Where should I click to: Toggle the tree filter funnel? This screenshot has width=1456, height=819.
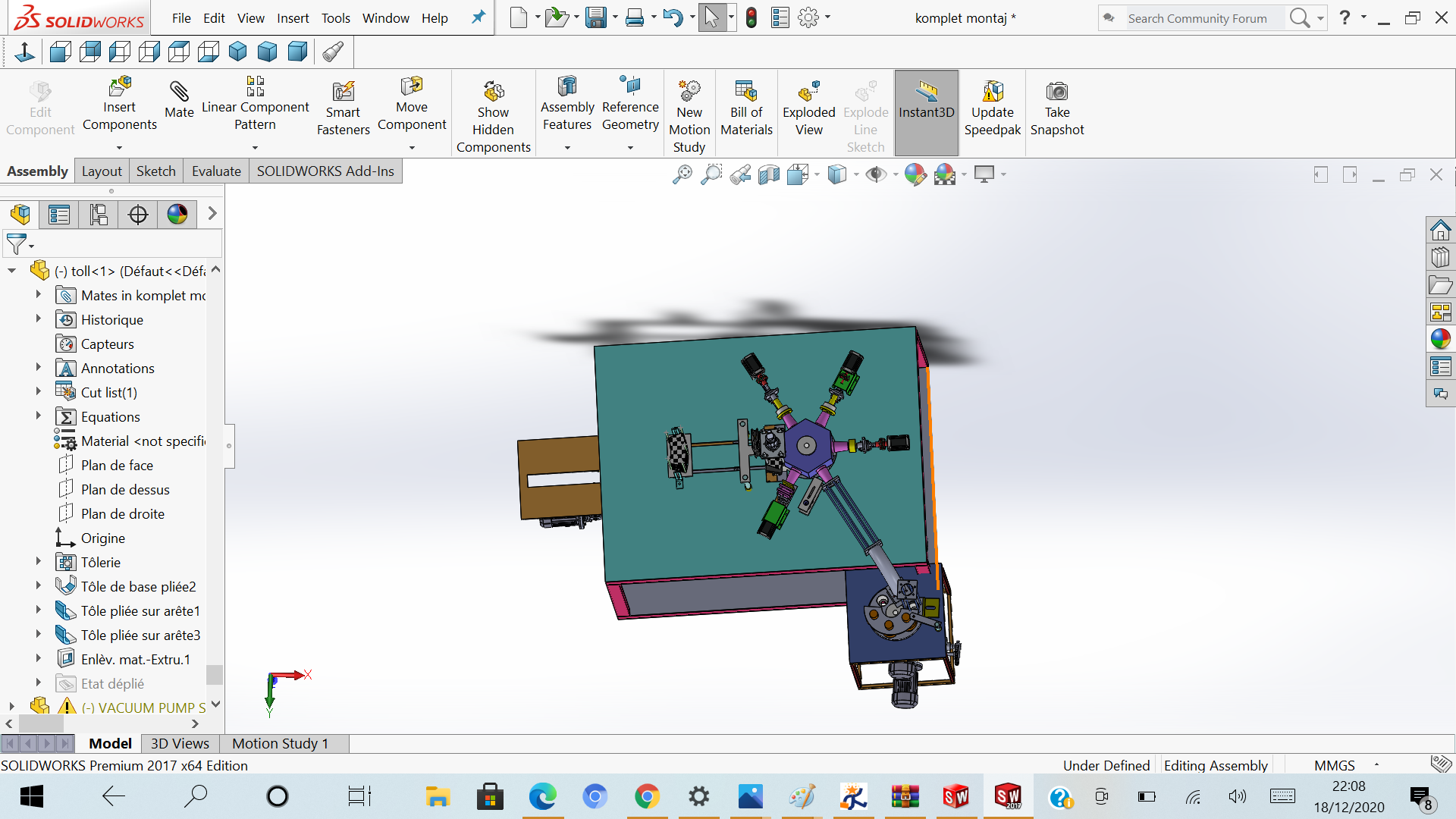[x=17, y=244]
